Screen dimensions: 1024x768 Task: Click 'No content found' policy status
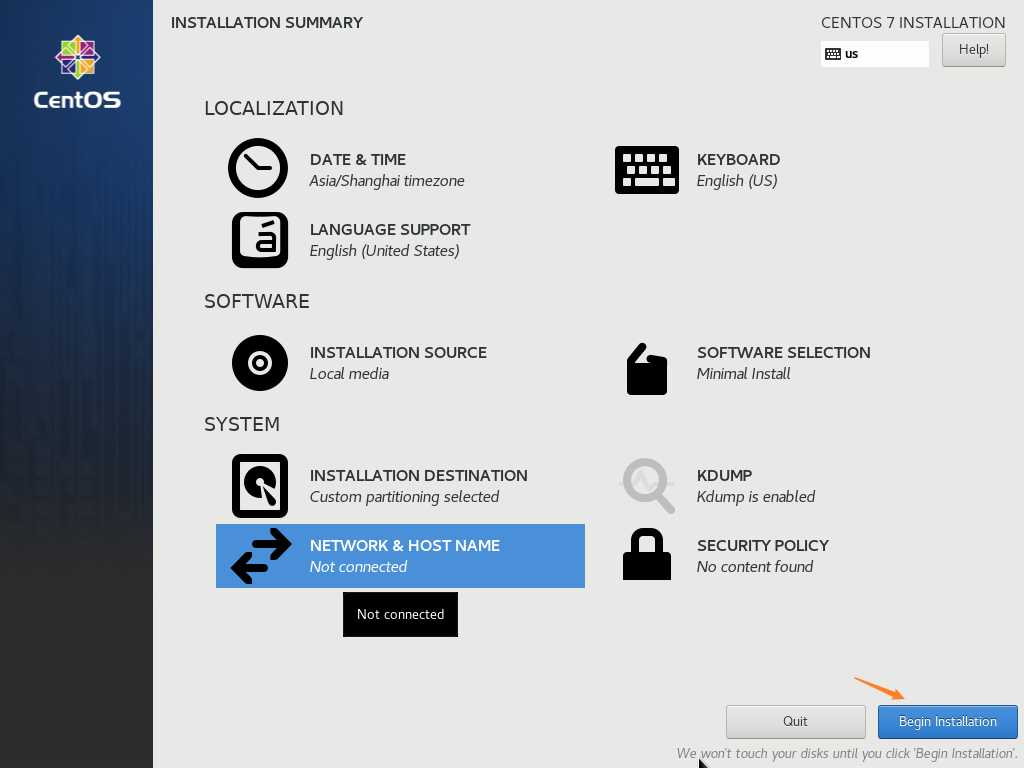tap(754, 567)
